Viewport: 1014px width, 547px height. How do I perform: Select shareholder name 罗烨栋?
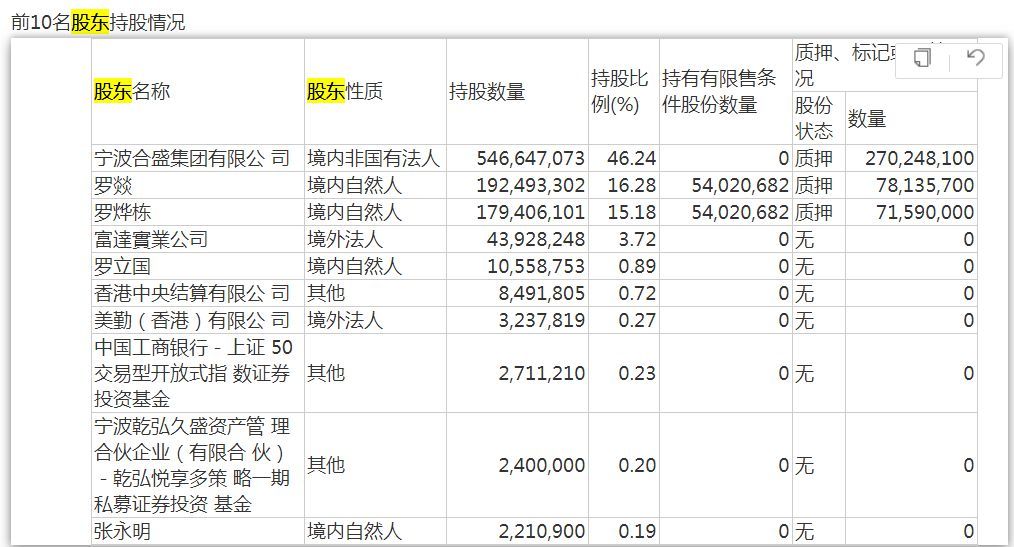(122, 213)
